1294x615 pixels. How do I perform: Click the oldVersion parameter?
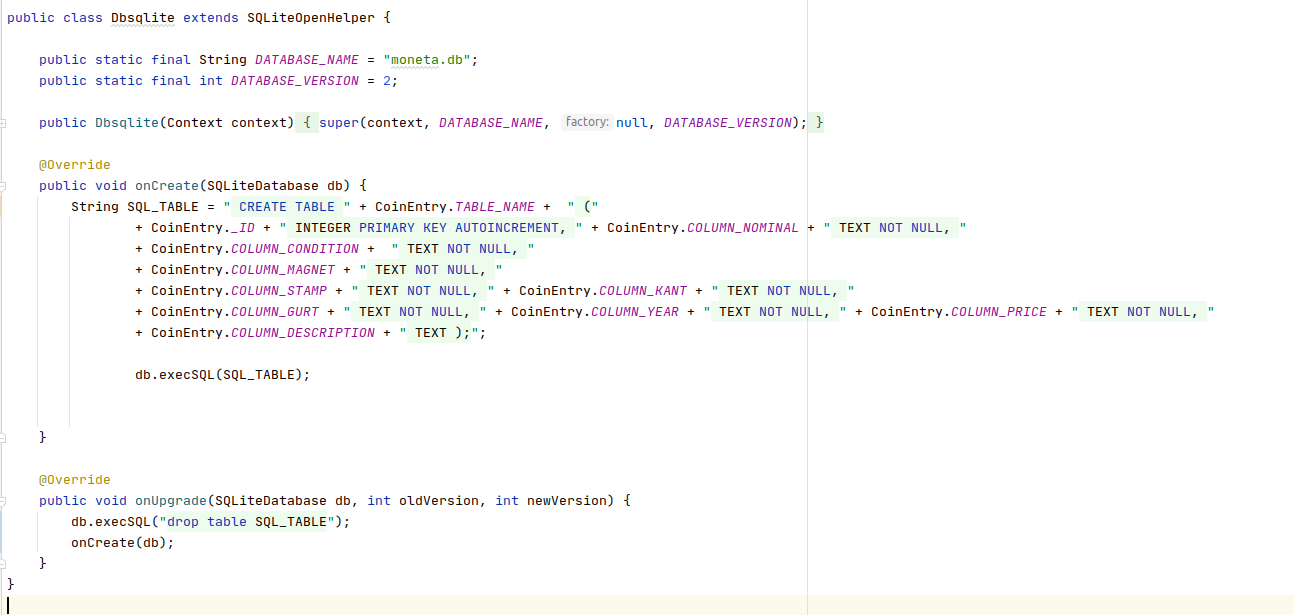(x=439, y=501)
